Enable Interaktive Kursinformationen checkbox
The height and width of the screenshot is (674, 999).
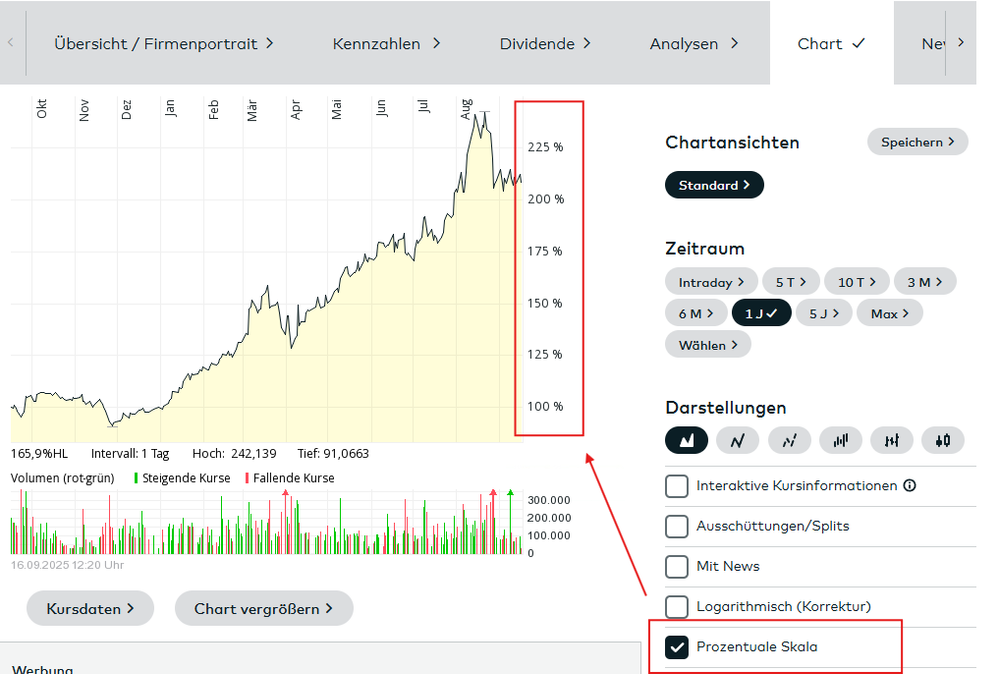[x=677, y=486]
